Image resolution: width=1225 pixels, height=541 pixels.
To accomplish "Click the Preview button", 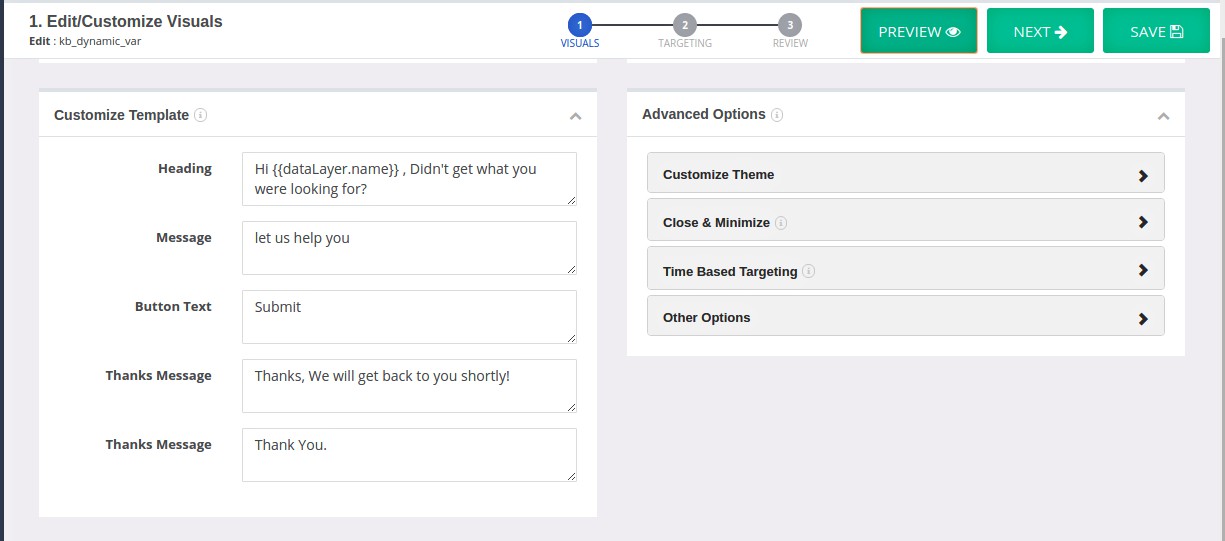I will point(919,31).
